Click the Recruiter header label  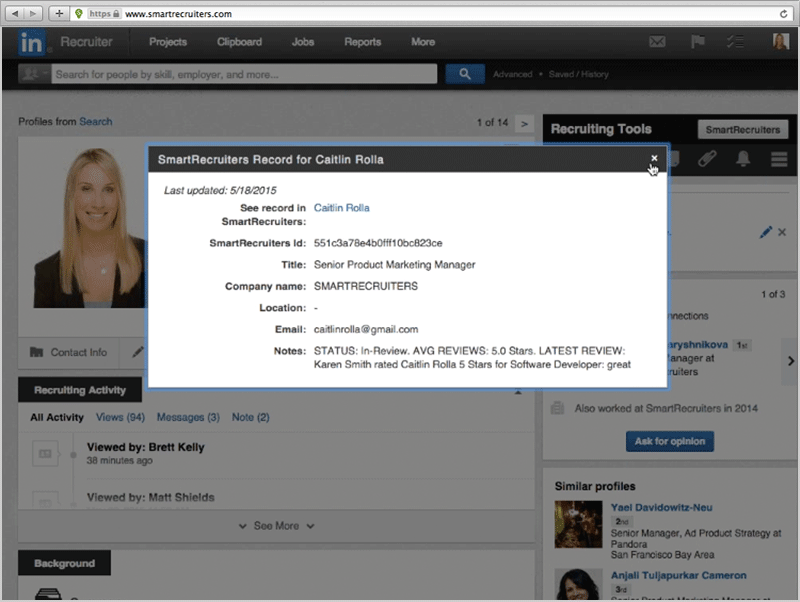86,42
